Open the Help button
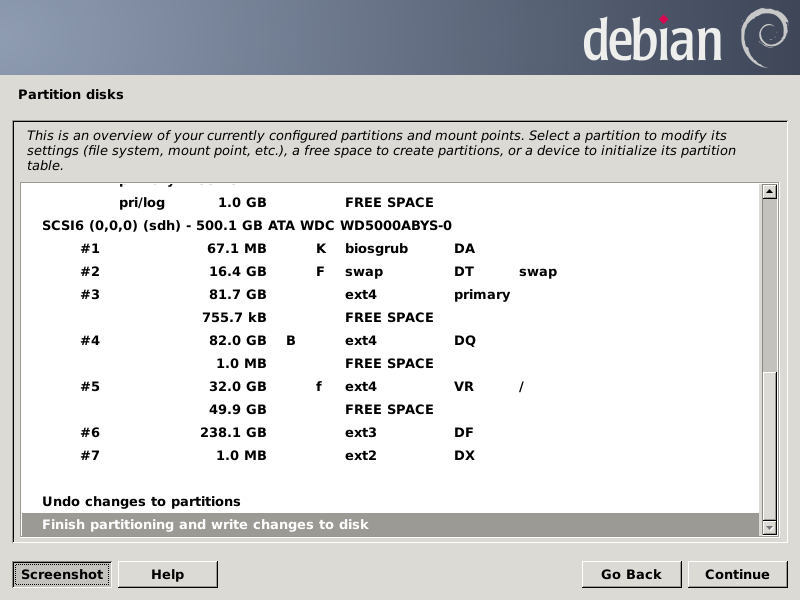This screenshot has height=600, width=800. point(167,574)
